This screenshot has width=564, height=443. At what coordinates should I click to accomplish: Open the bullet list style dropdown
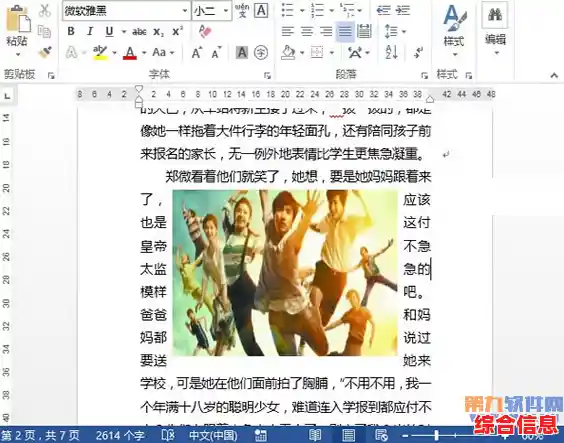pos(302,11)
